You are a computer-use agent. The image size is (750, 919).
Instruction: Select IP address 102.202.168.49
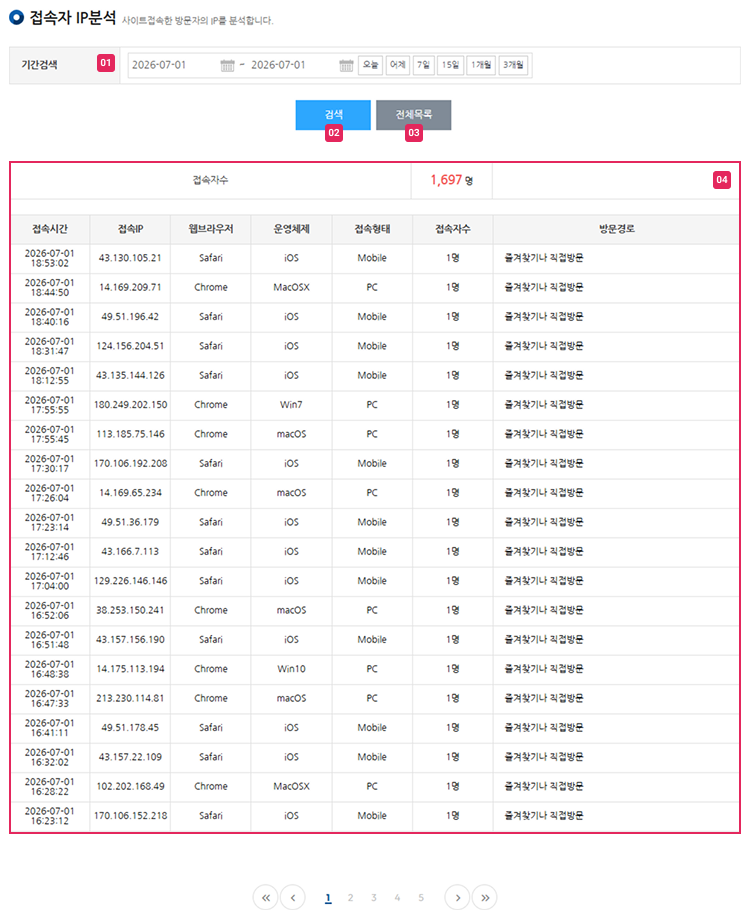[x=130, y=785]
